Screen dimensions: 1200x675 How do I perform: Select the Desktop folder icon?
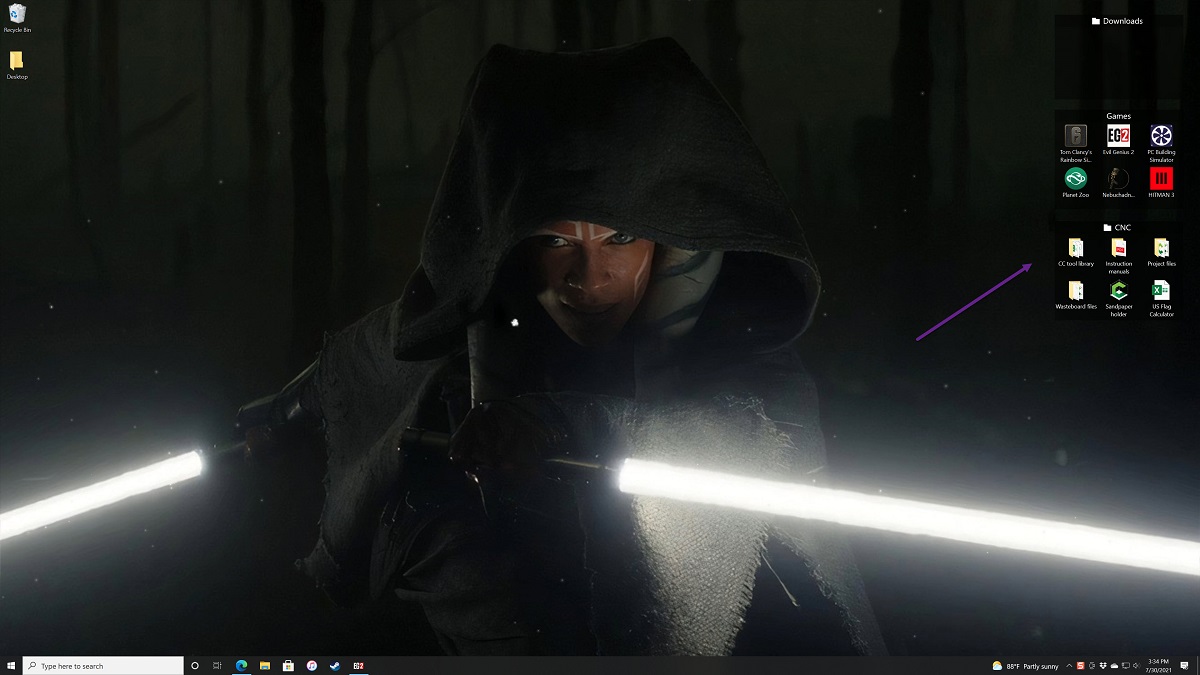click(x=17, y=64)
